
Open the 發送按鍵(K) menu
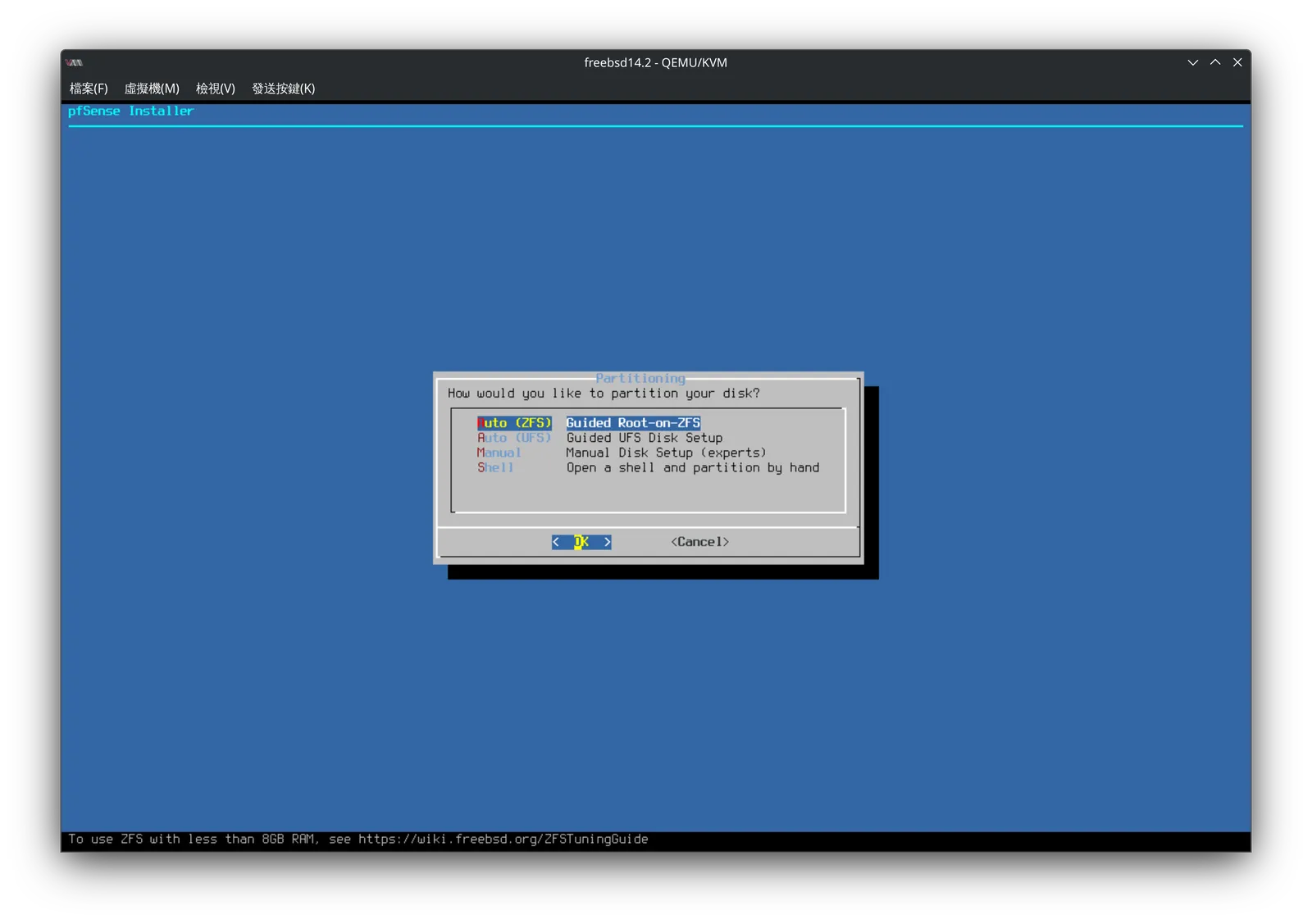point(283,89)
